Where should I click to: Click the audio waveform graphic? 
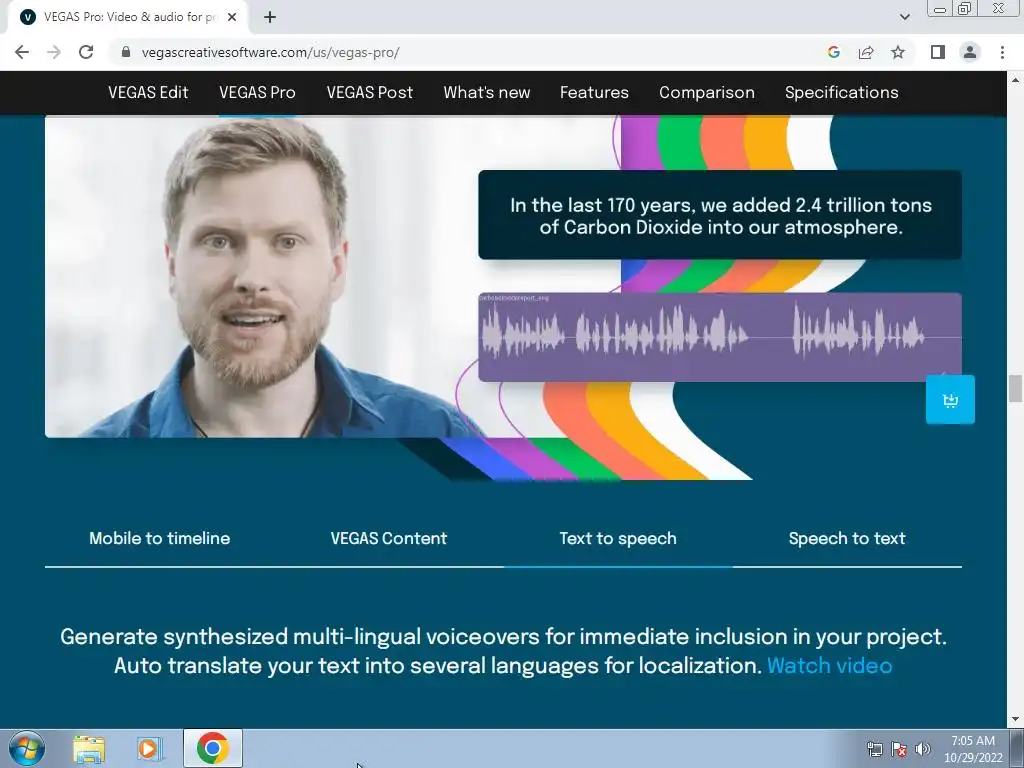tap(720, 337)
